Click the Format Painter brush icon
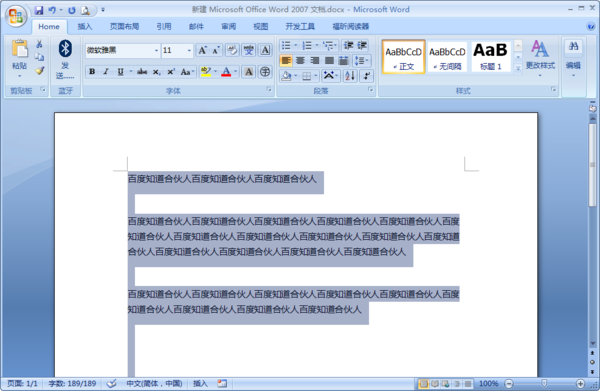This screenshot has height=391, width=600. click(40, 70)
